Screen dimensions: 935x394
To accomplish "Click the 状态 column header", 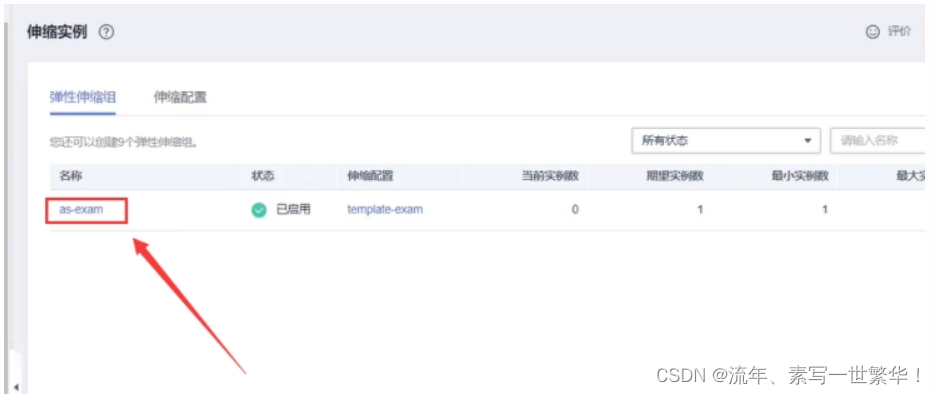I will point(263,176).
